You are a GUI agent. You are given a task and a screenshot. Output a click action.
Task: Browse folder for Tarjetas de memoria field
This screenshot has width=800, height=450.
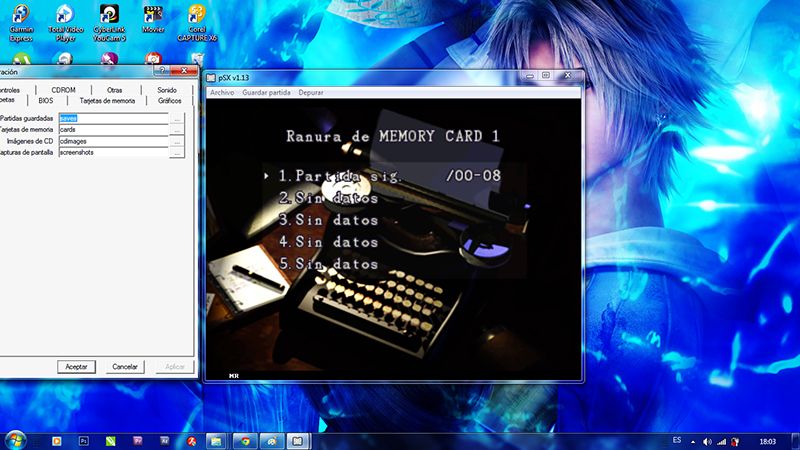(x=177, y=130)
